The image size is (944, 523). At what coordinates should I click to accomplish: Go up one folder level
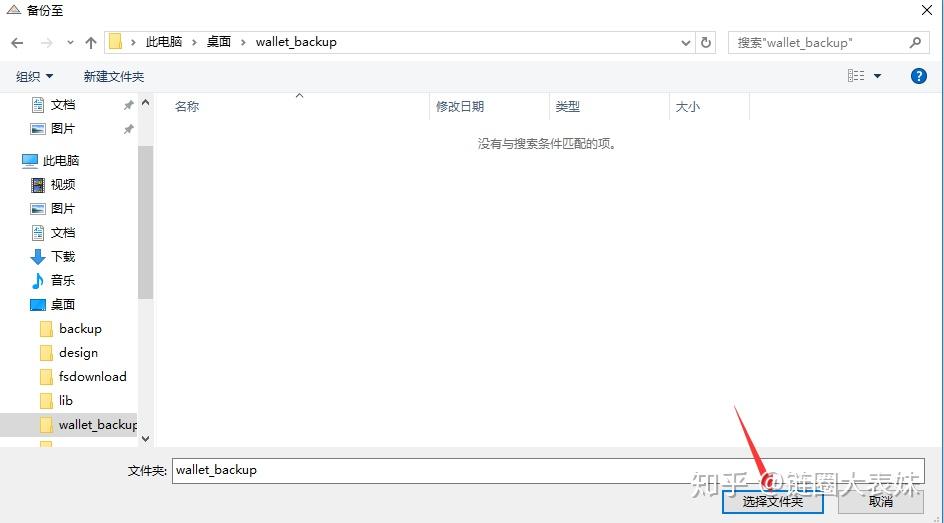pos(91,43)
